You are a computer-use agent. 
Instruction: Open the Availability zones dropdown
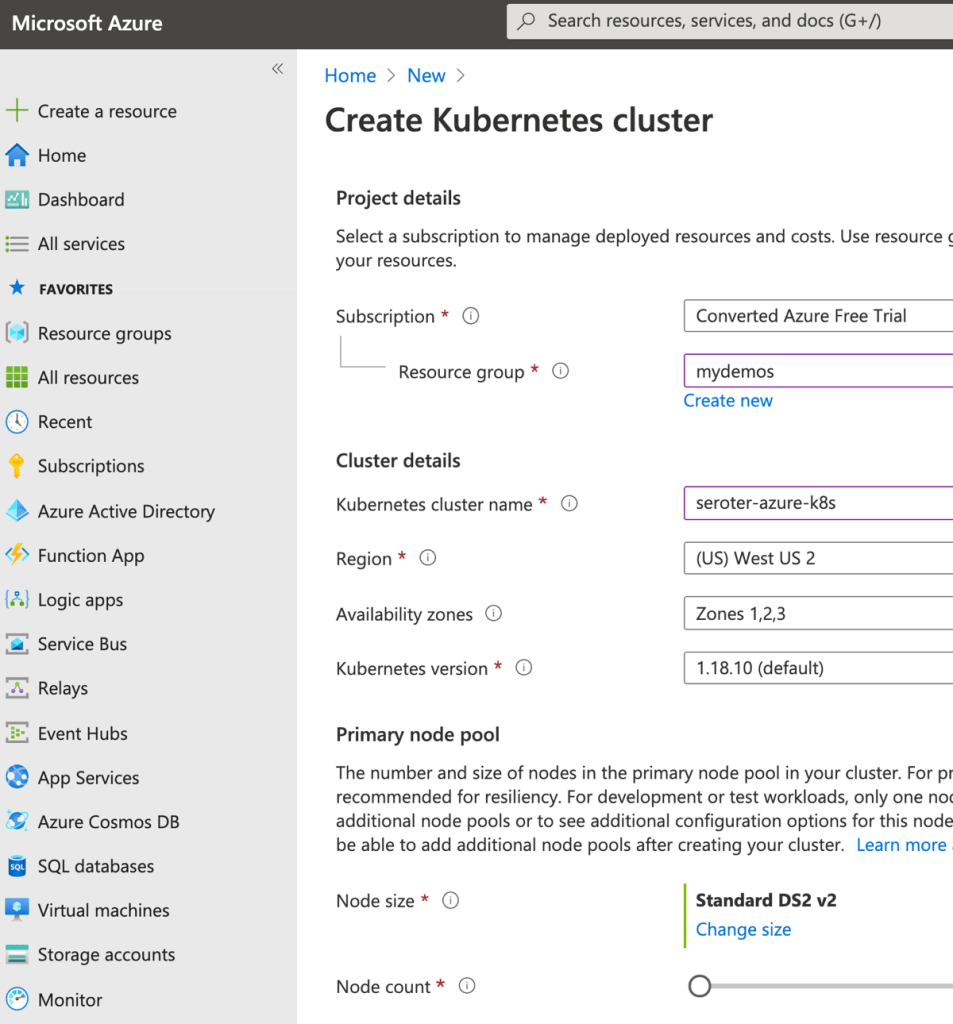point(817,614)
